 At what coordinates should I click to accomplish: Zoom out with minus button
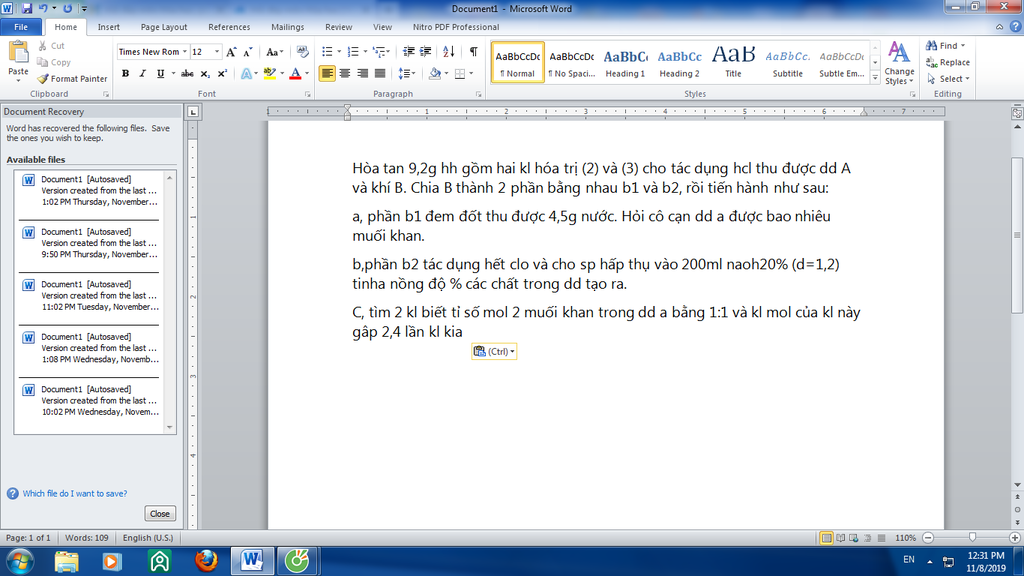pyautogui.click(x=928, y=538)
